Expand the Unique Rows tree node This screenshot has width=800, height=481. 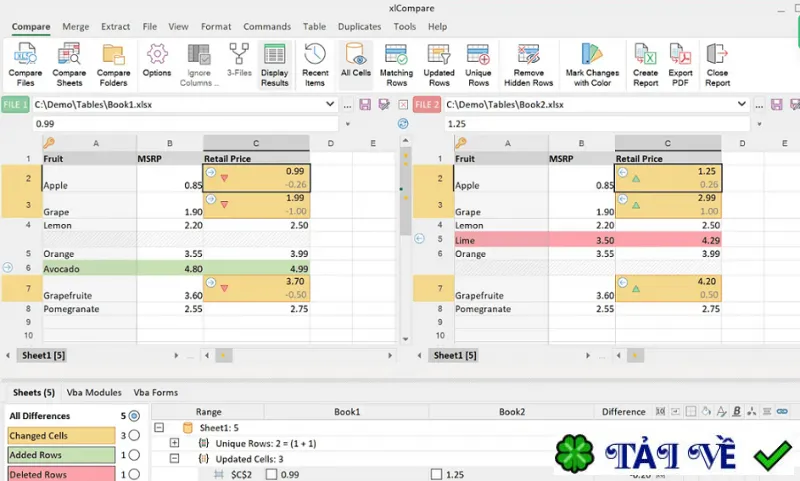[174, 443]
